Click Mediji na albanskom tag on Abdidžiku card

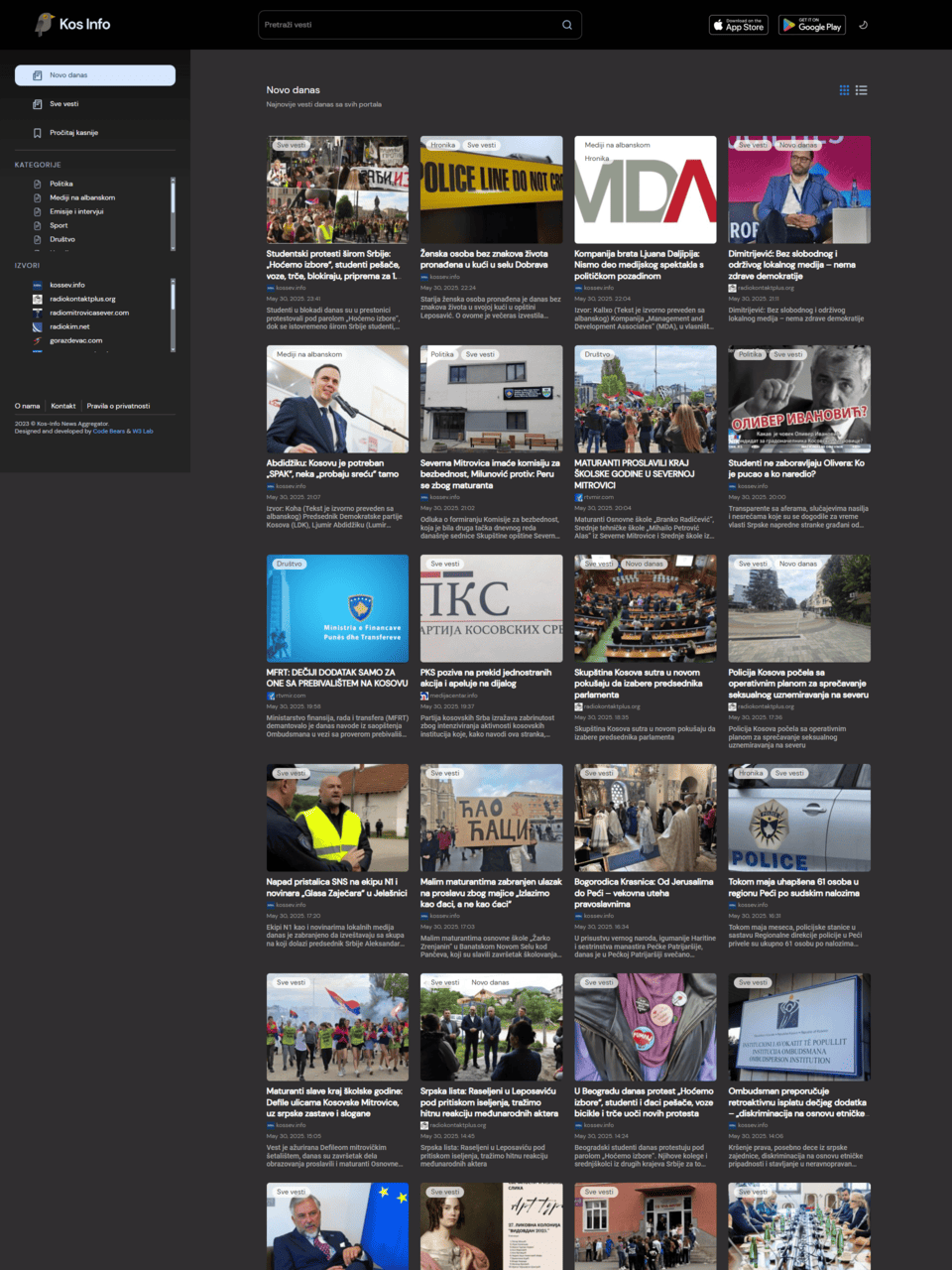click(309, 354)
